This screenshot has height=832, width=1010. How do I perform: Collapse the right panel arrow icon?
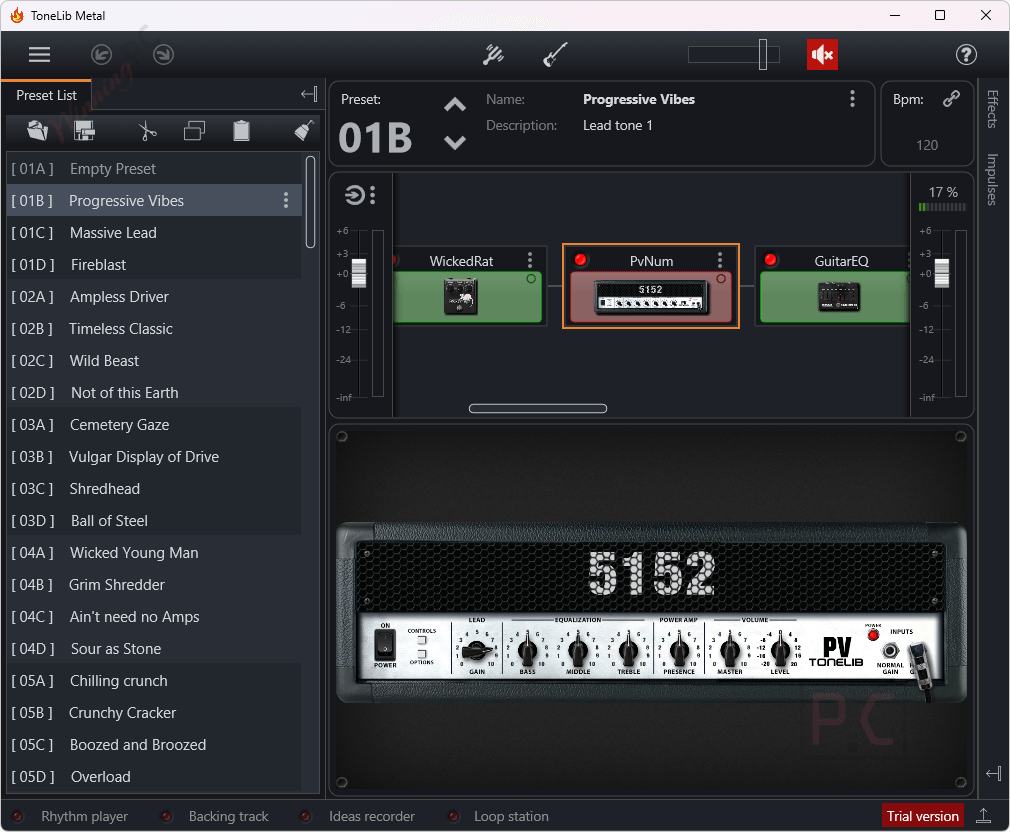click(x=993, y=773)
